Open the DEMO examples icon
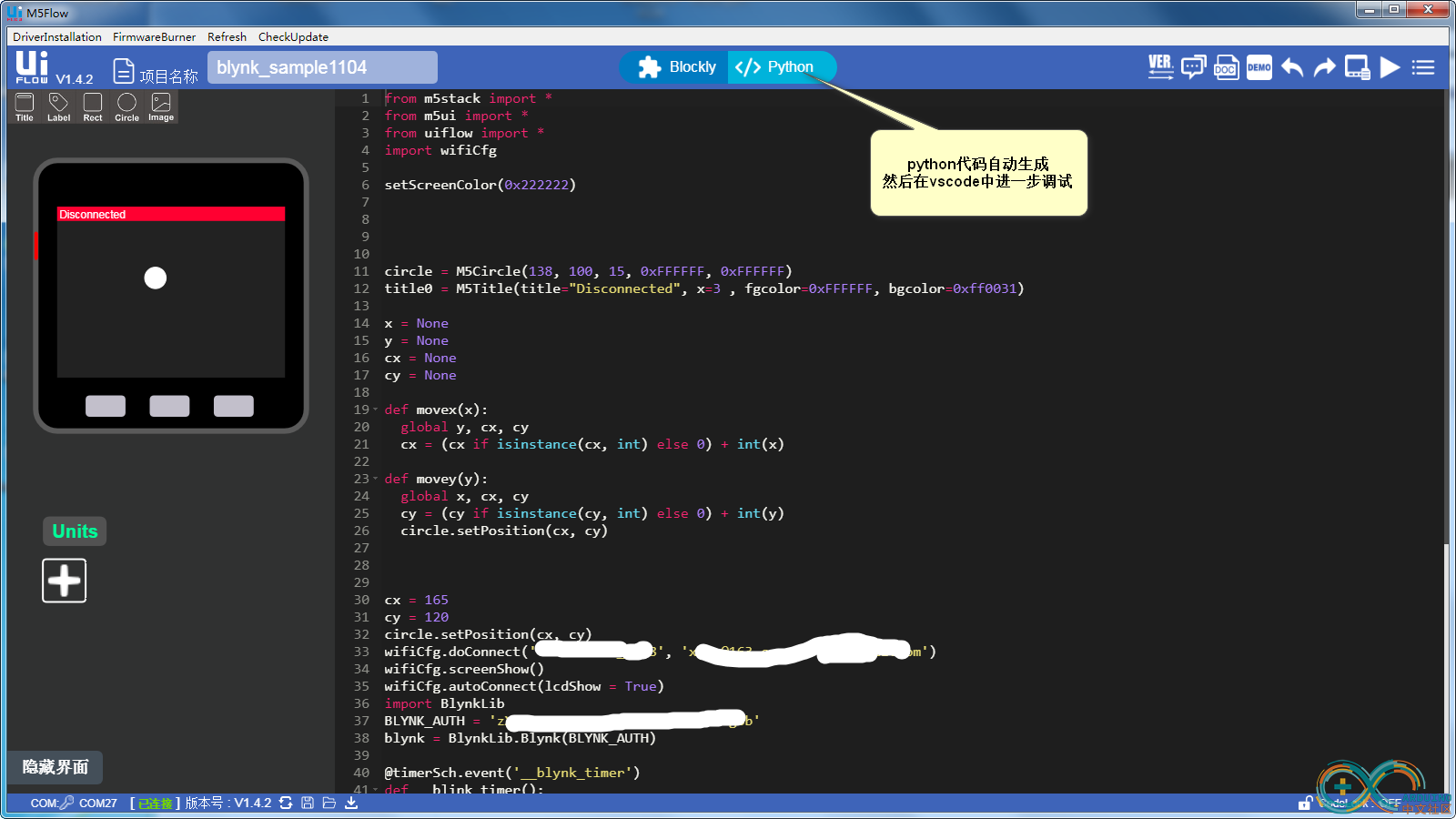The height and width of the screenshot is (819, 1456). tap(1259, 67)
